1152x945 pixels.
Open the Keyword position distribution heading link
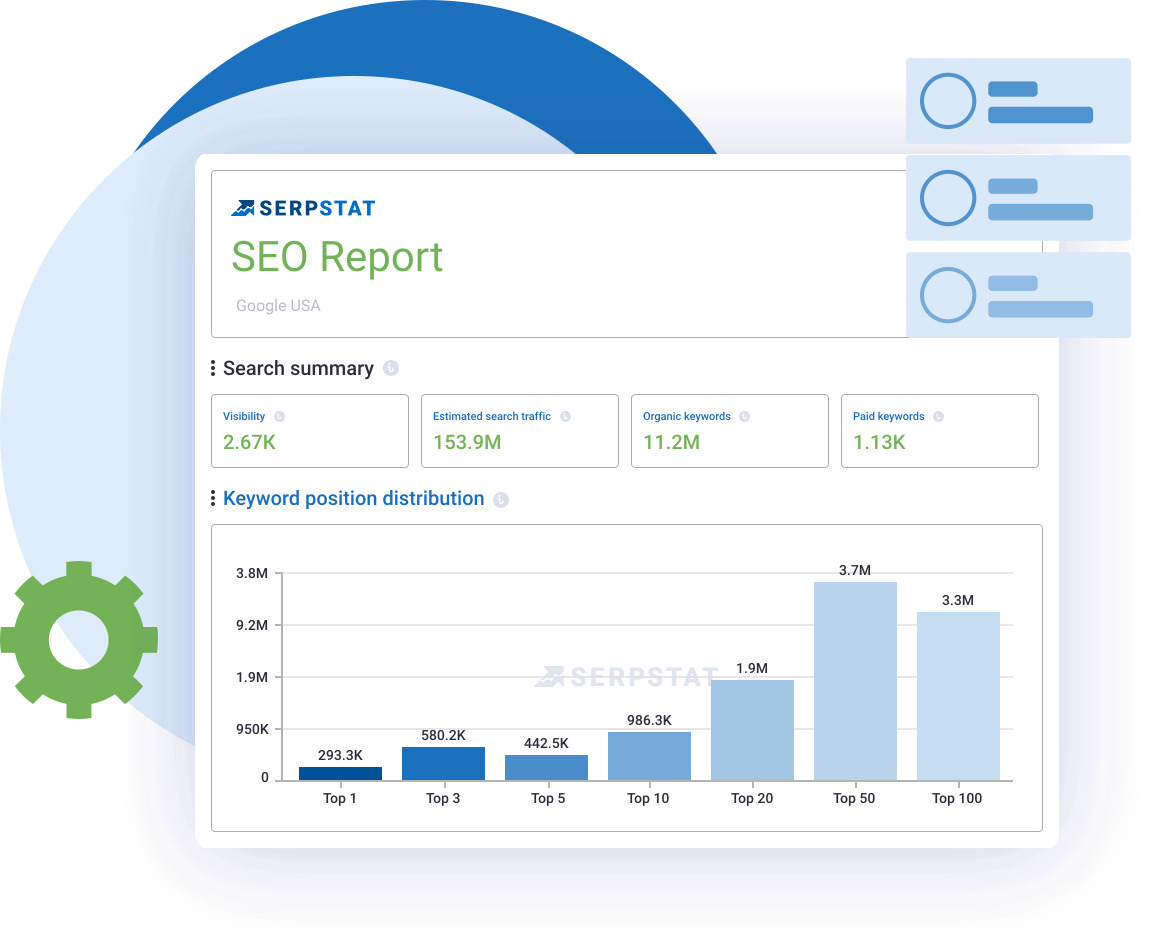353,499
